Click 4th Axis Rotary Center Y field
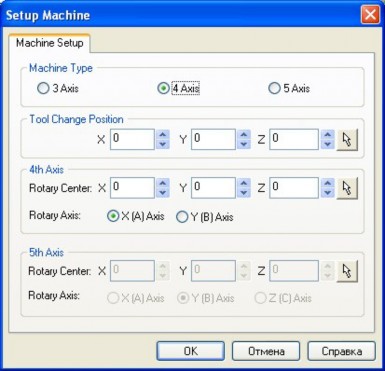The width and height of the screenshot is (385, 371). (214, 188)
